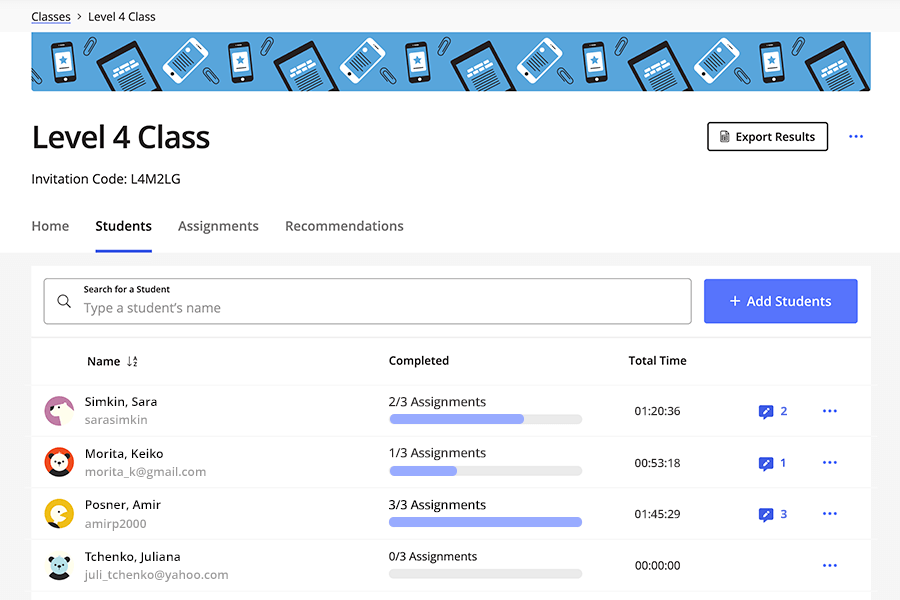Go to the Home tab

[x=50, y=226]
